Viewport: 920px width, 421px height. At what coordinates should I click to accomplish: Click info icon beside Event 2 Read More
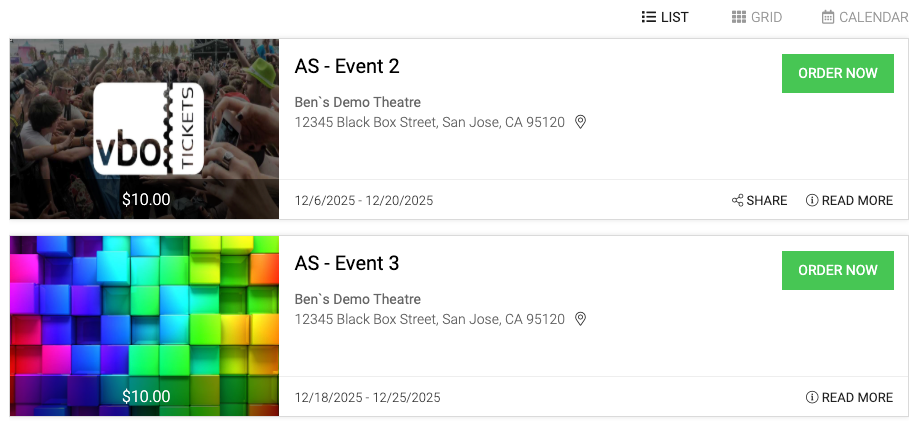(812, 201)
